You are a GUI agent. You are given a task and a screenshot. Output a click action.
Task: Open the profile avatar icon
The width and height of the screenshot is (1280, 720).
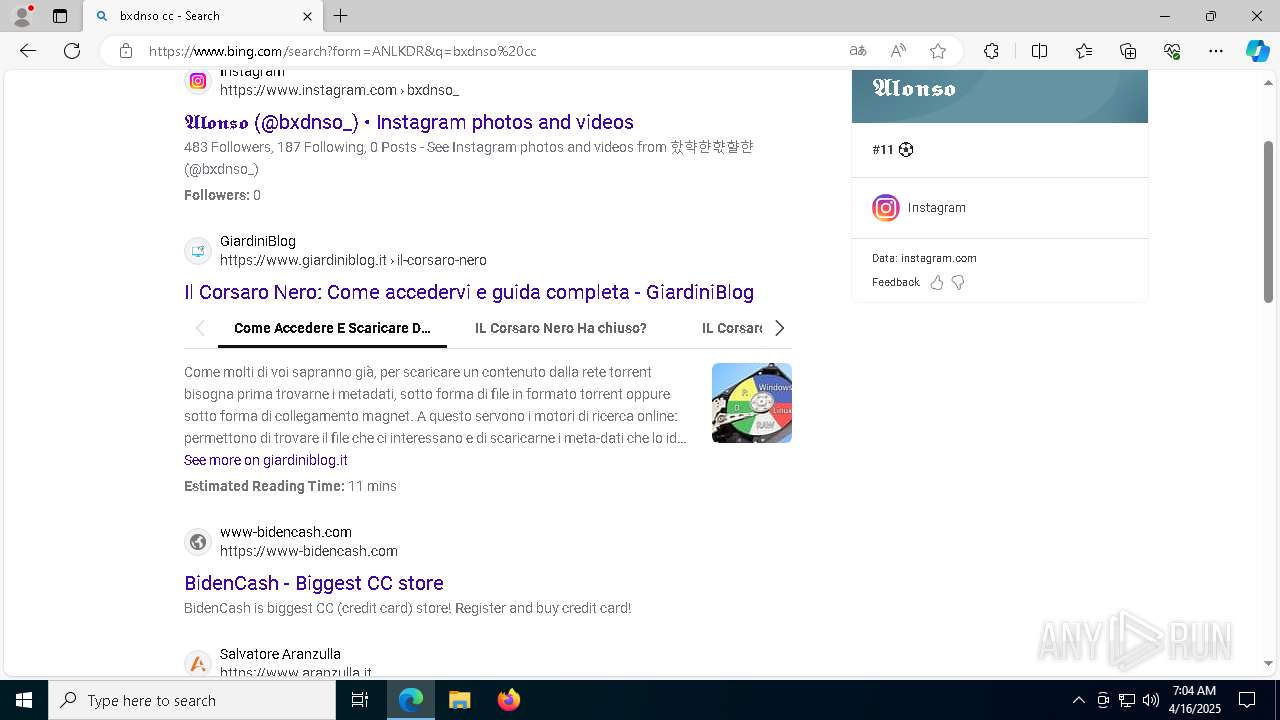pos(22,15)
